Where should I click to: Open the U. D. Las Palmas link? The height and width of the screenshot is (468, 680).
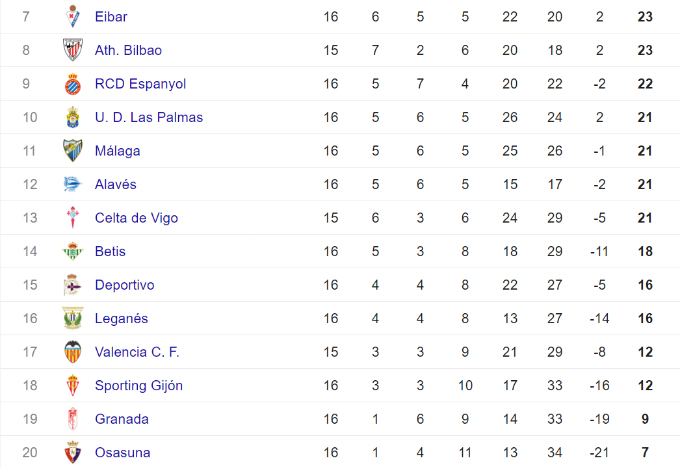click(149, 117)
